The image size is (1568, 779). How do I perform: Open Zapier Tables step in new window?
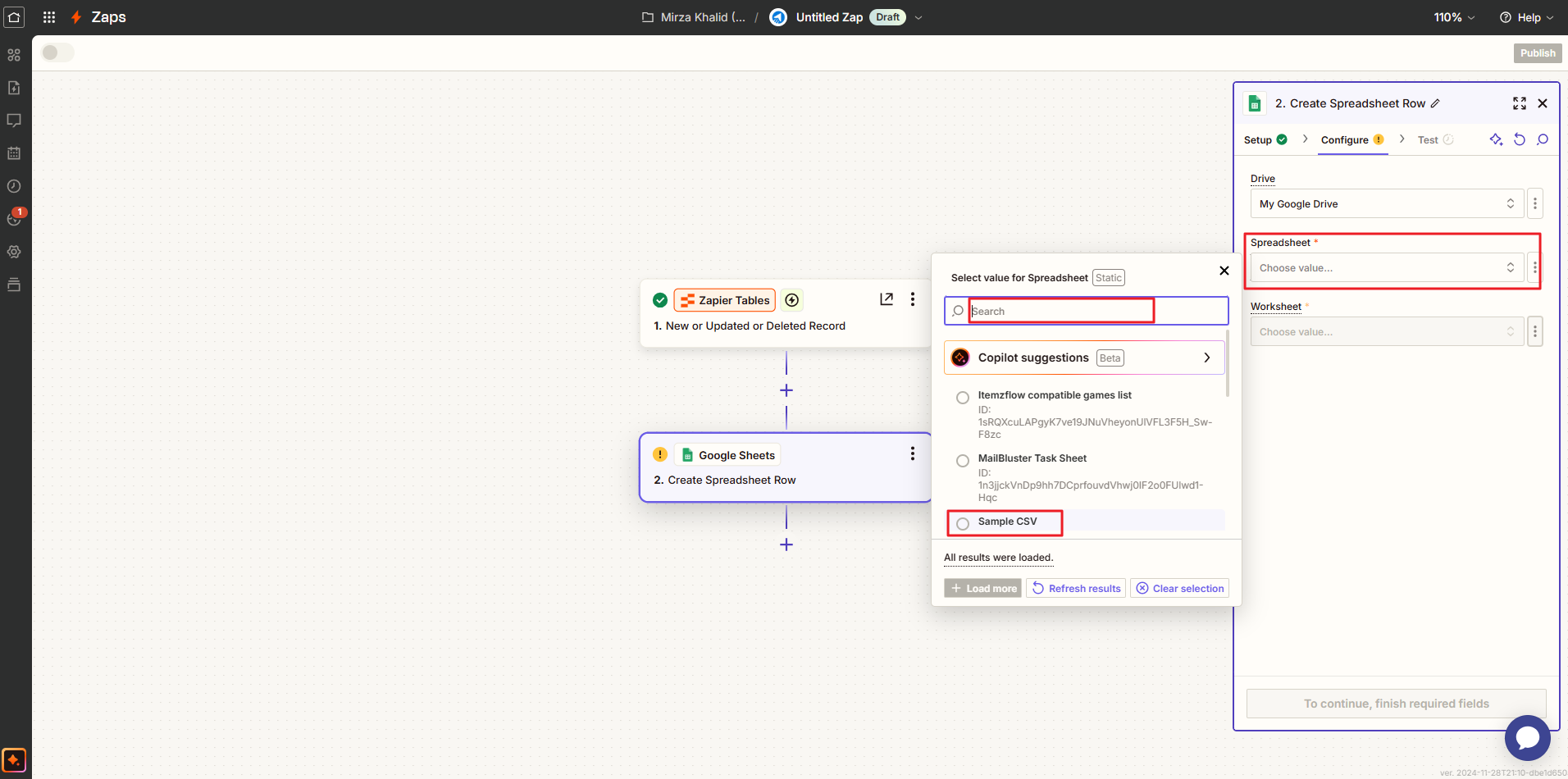pos(887,299)
